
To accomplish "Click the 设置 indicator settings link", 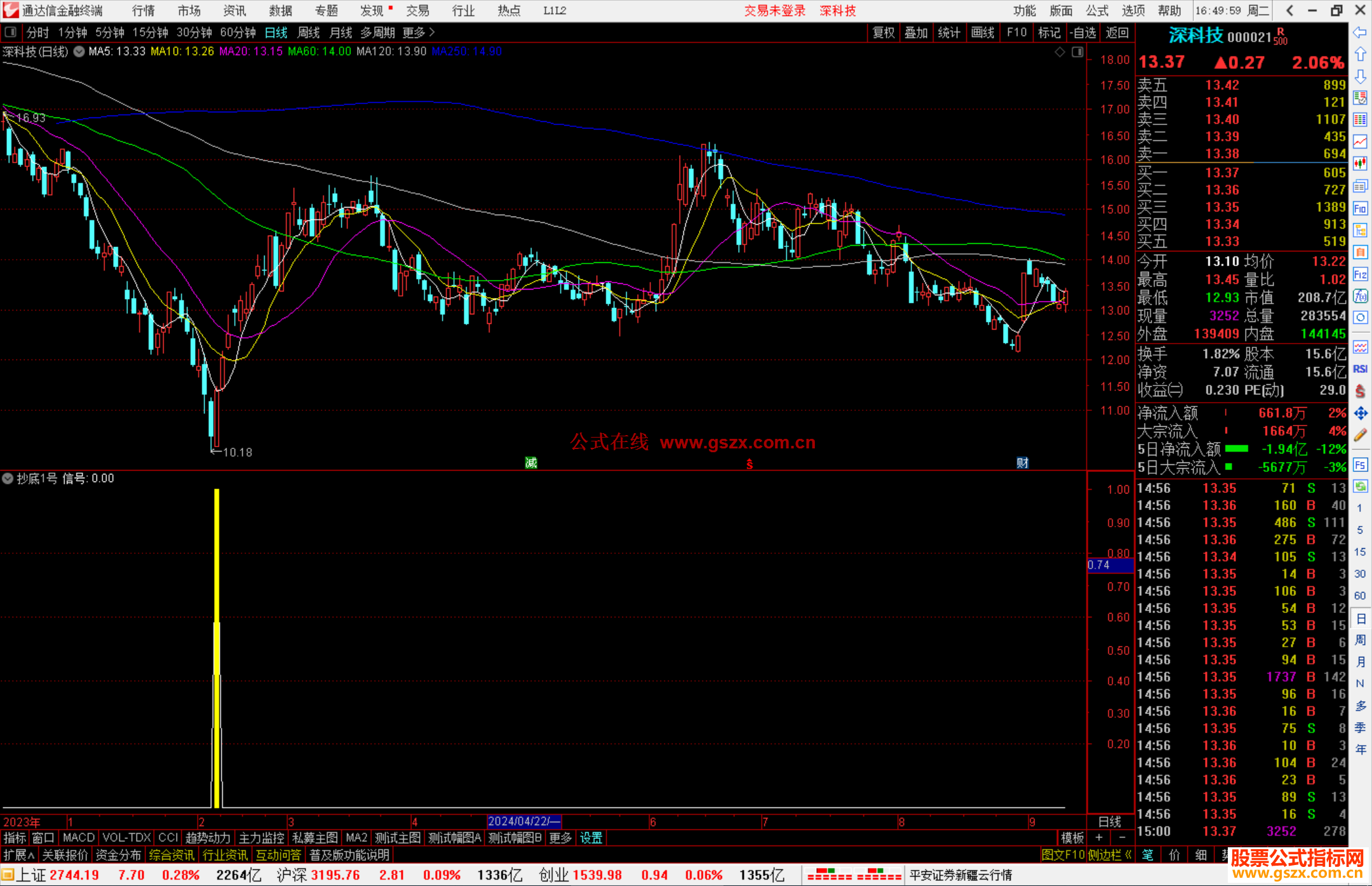I will click(x=591, y=838).
